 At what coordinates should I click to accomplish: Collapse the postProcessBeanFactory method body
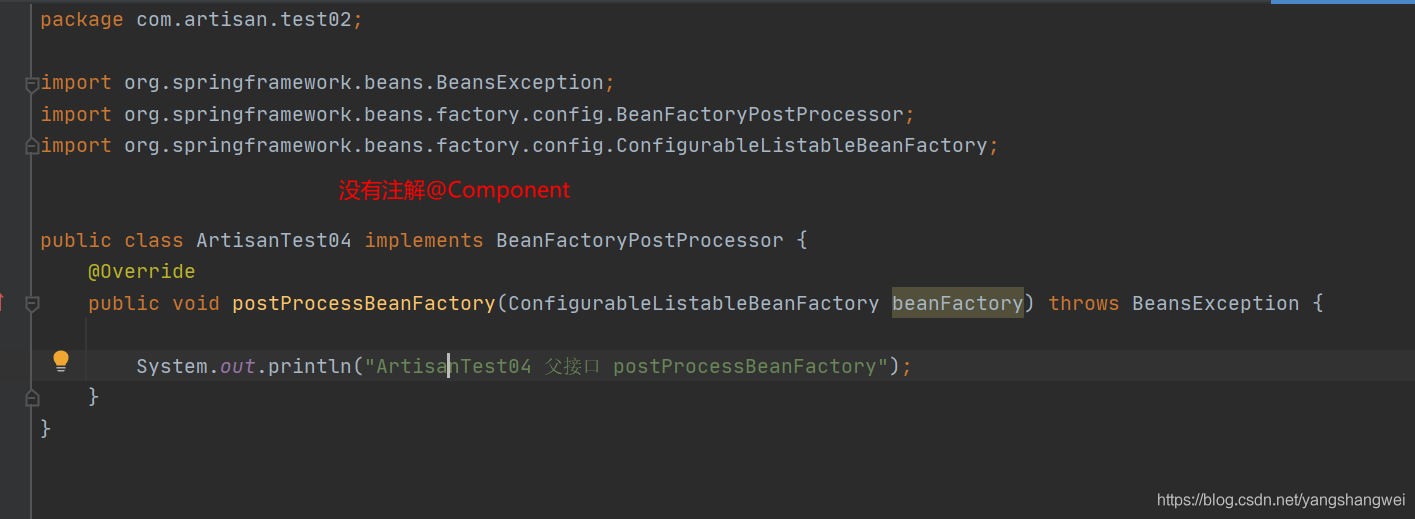tap(31, 303)
